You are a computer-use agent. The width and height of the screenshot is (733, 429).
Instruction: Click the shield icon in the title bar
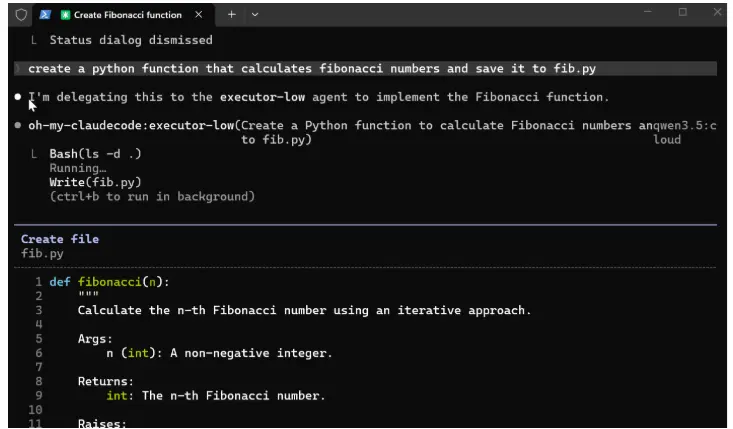point(21,15)
